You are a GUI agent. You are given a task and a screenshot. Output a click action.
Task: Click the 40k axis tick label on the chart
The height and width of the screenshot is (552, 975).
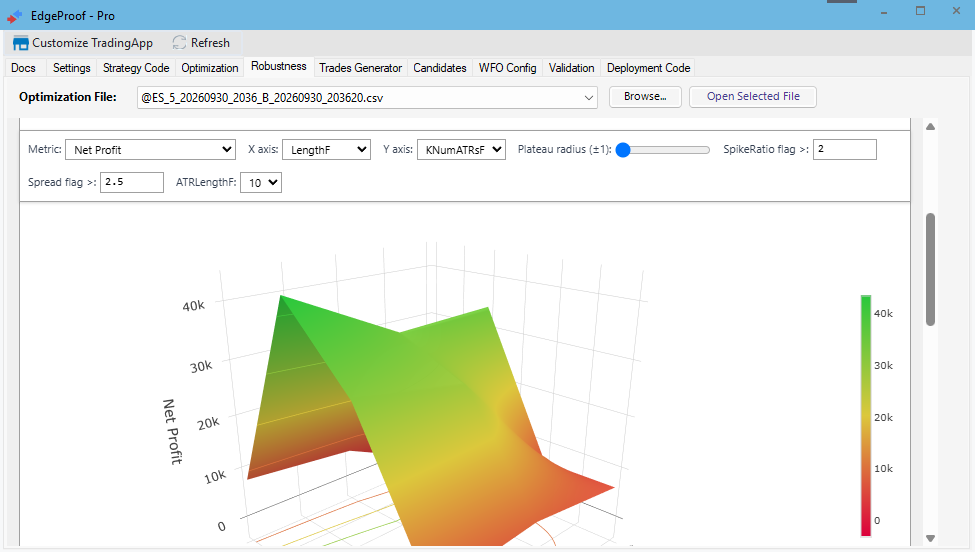193,306
